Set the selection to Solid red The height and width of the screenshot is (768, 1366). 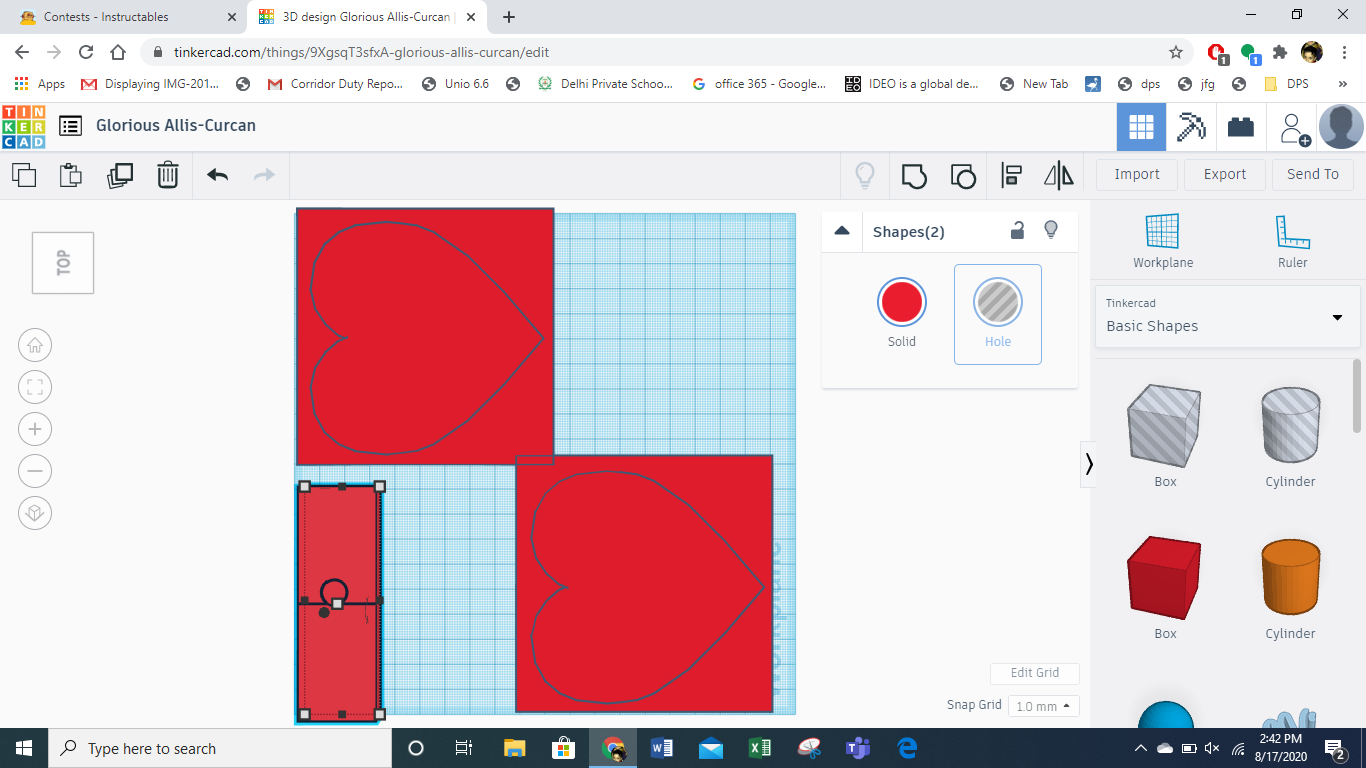[x=902, y=314]
